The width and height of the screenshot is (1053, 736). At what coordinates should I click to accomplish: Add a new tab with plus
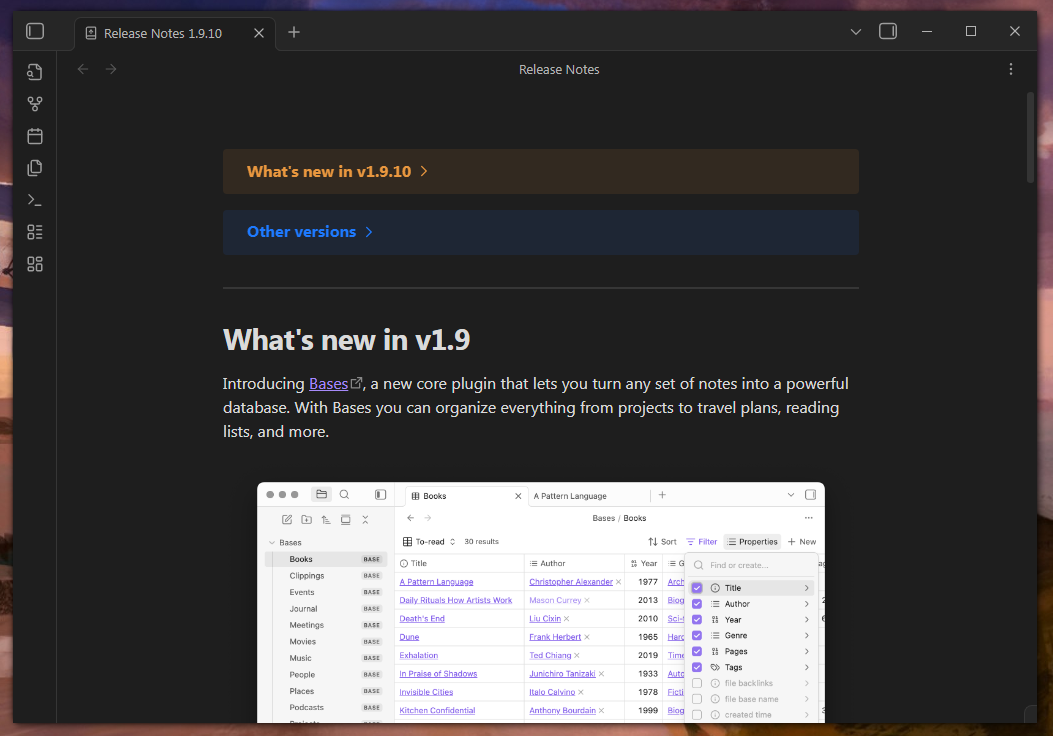(293, 32)
